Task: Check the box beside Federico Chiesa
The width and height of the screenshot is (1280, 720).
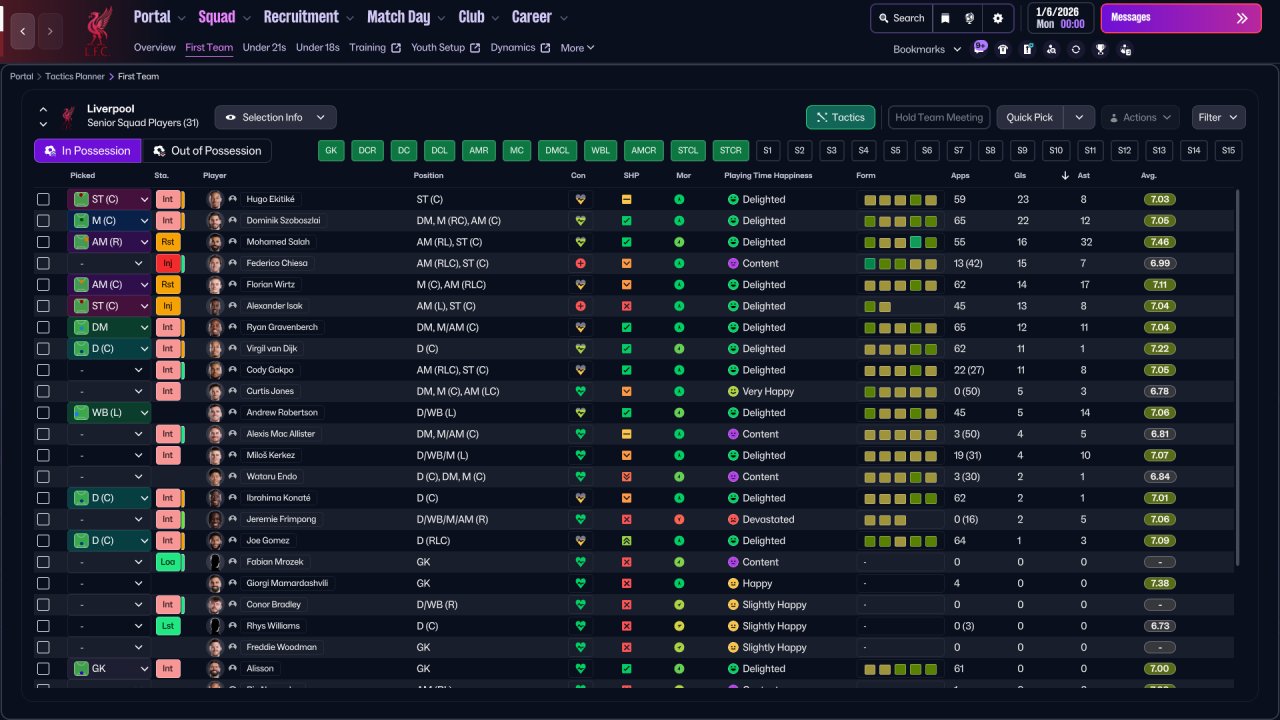Action: click(43, 263)
